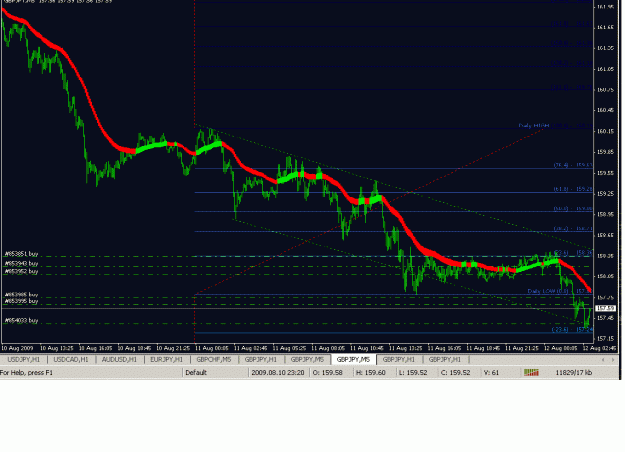This screenshot has height=452, width=625.
Task: Click the current price 157.59 marker
Action: coord(605,309)
